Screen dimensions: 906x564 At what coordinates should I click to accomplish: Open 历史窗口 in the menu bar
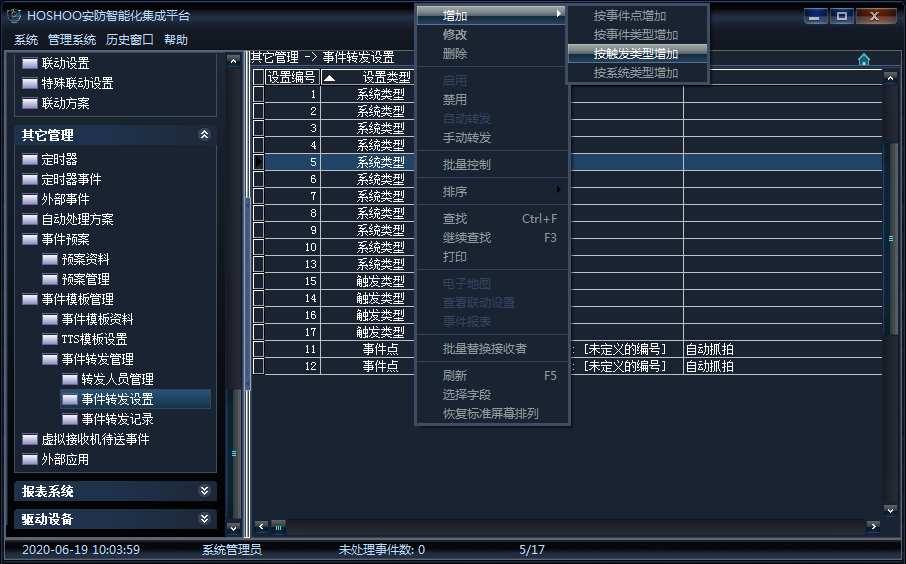click(130, 40)
